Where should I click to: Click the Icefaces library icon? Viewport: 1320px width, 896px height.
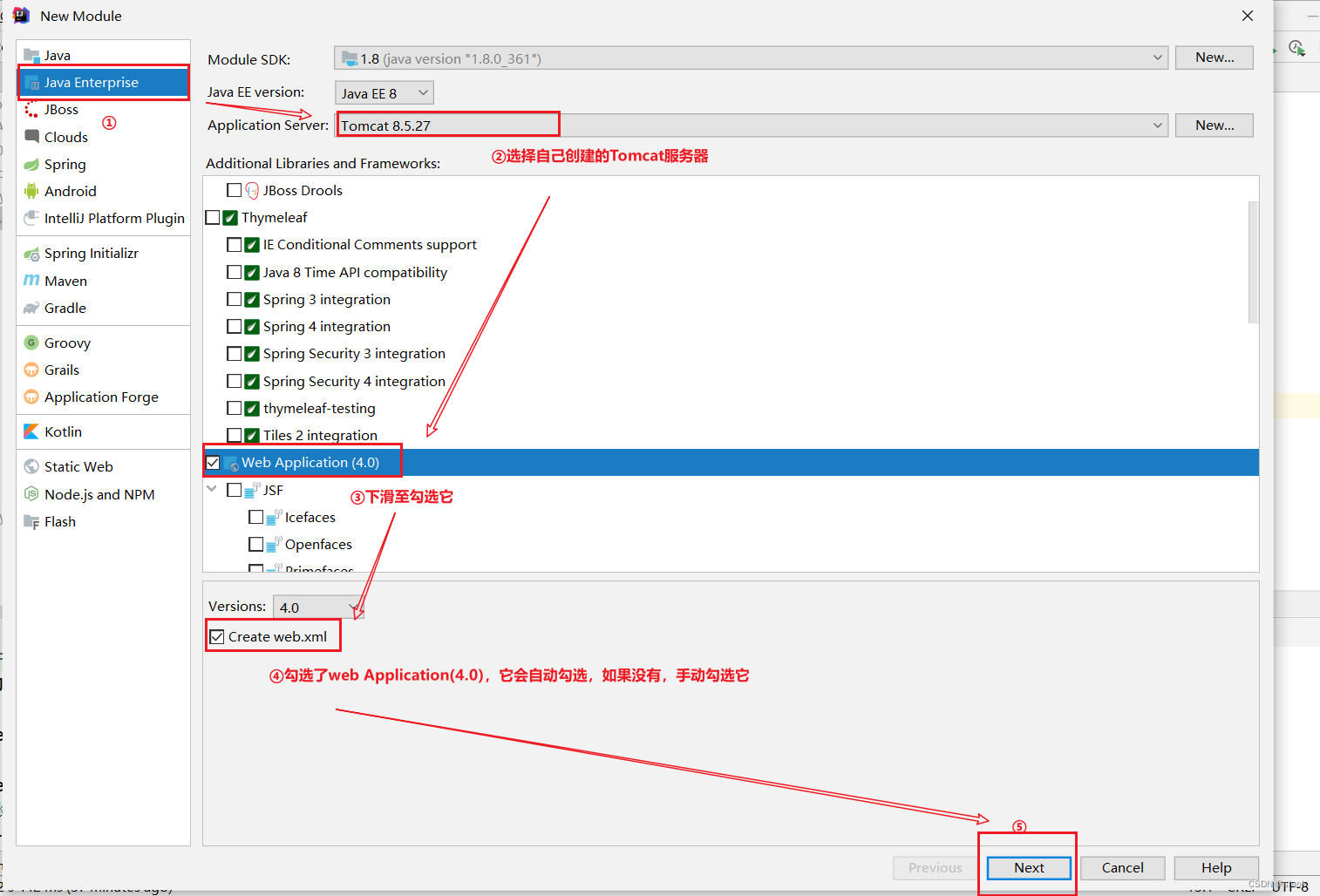click(x=274, y=517)
